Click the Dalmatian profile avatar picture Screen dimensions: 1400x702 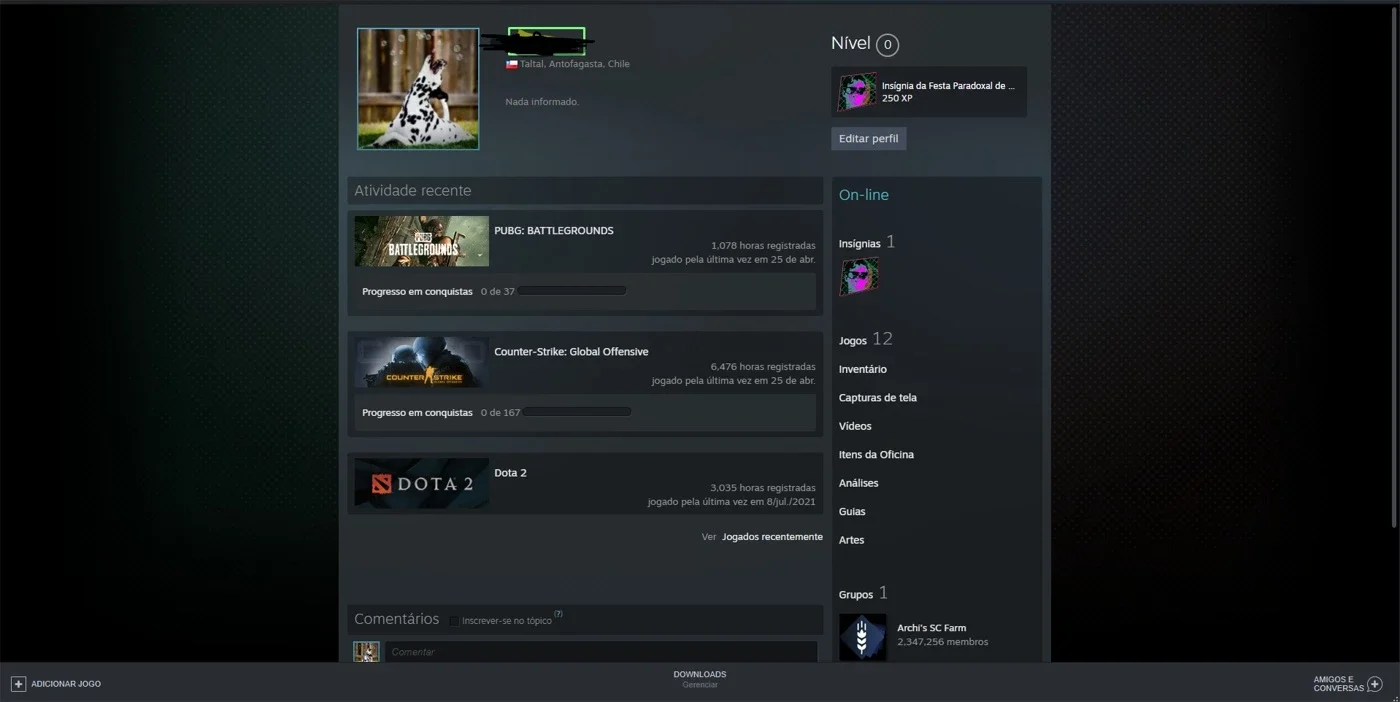point(418,89)
